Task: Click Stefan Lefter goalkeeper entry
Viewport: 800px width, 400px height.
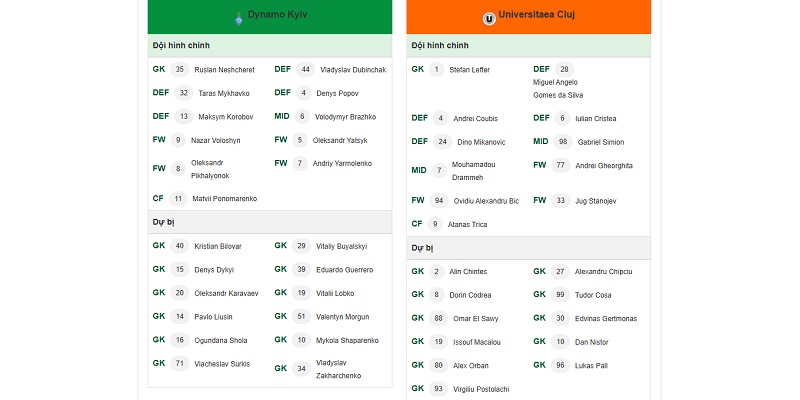Action: click(x=469, y=70)
